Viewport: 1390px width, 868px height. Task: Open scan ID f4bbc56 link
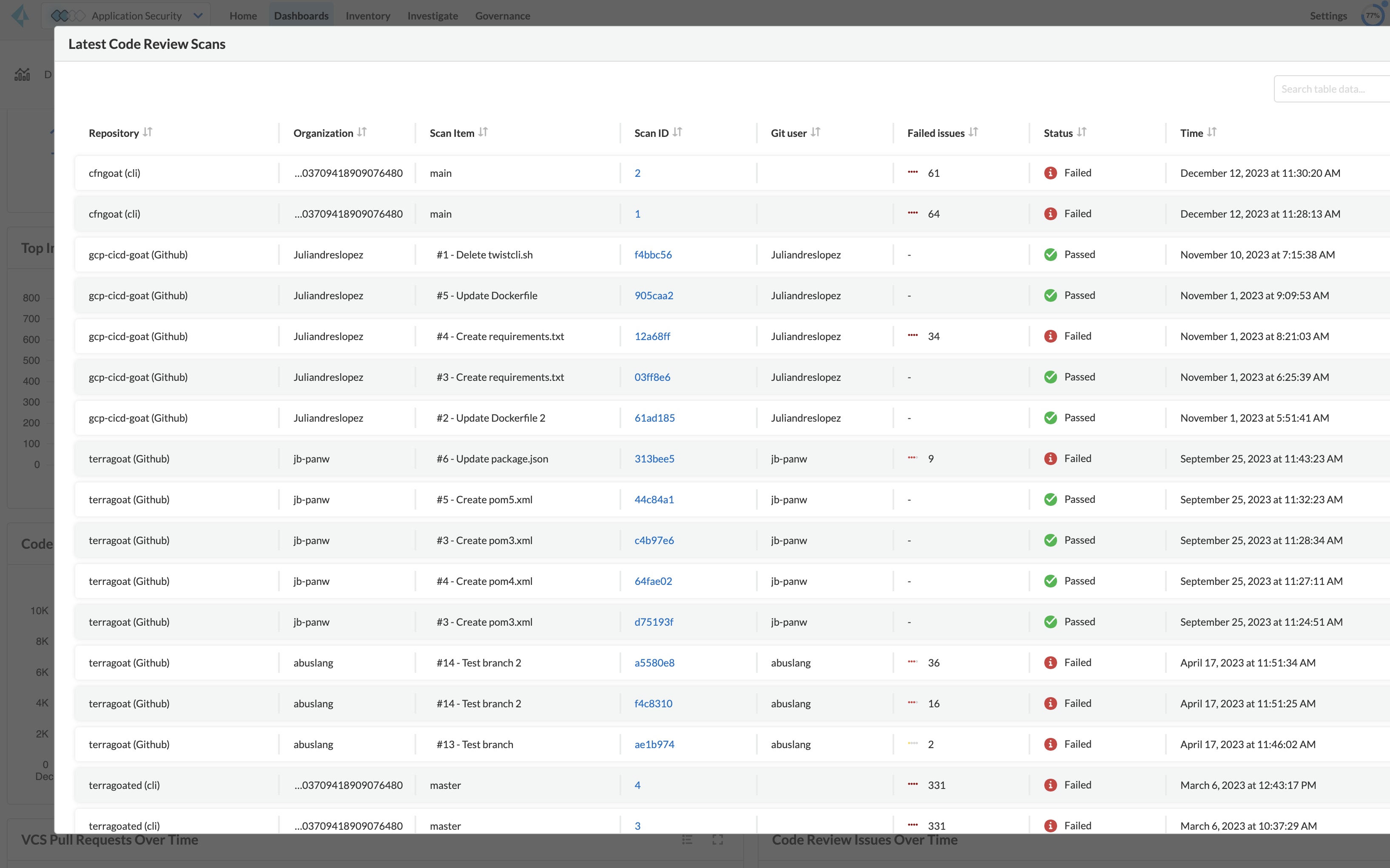coord(653,254)
